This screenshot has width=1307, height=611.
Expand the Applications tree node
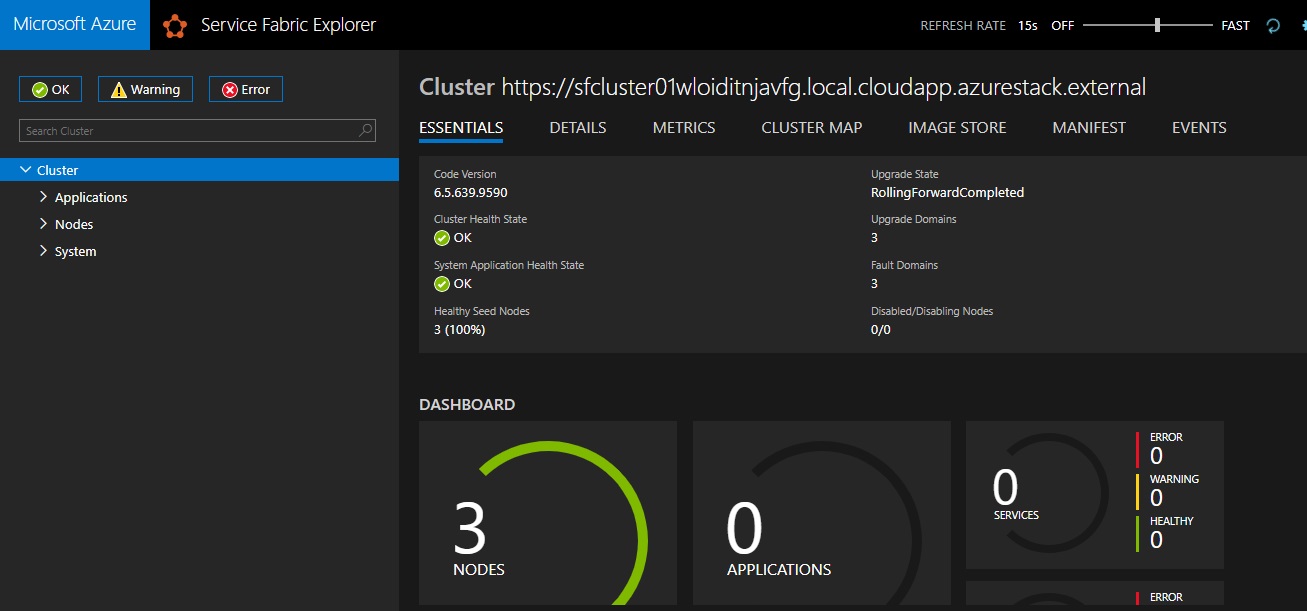(x=44, y=197)
